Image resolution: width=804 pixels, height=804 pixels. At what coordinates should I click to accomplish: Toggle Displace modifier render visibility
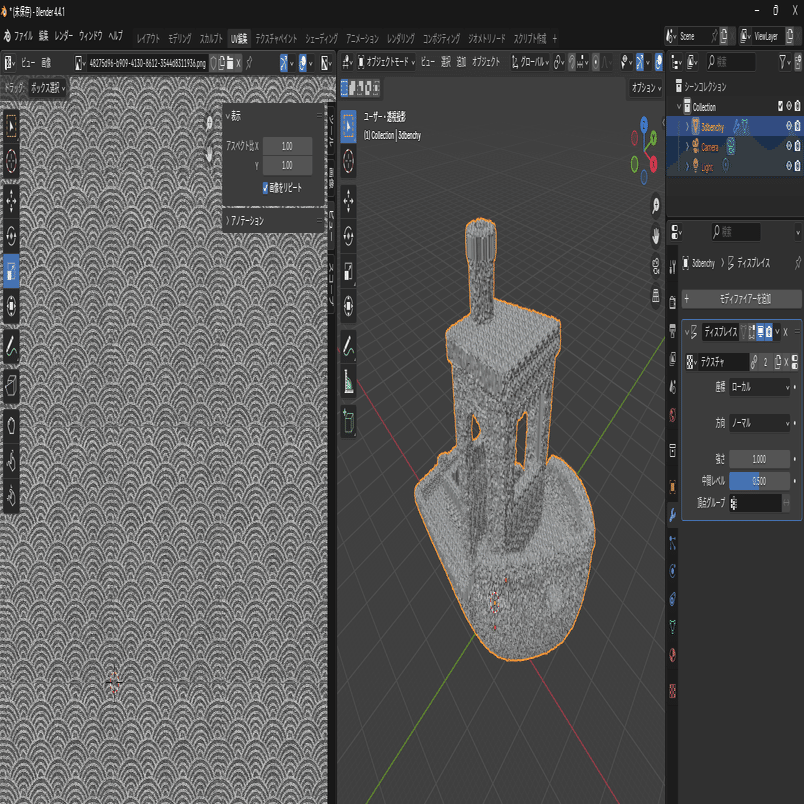(x=769, y=331)
